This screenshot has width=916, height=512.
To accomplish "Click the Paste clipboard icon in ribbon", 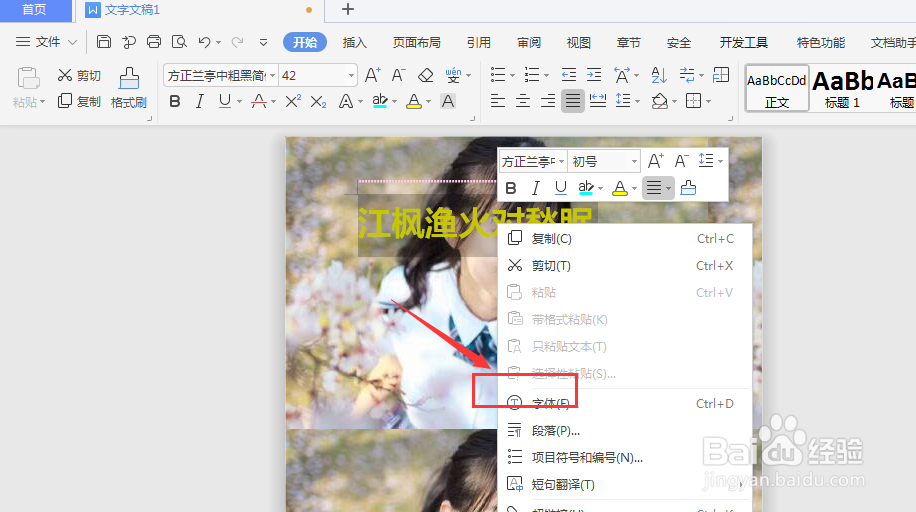I will click(28, 78).
